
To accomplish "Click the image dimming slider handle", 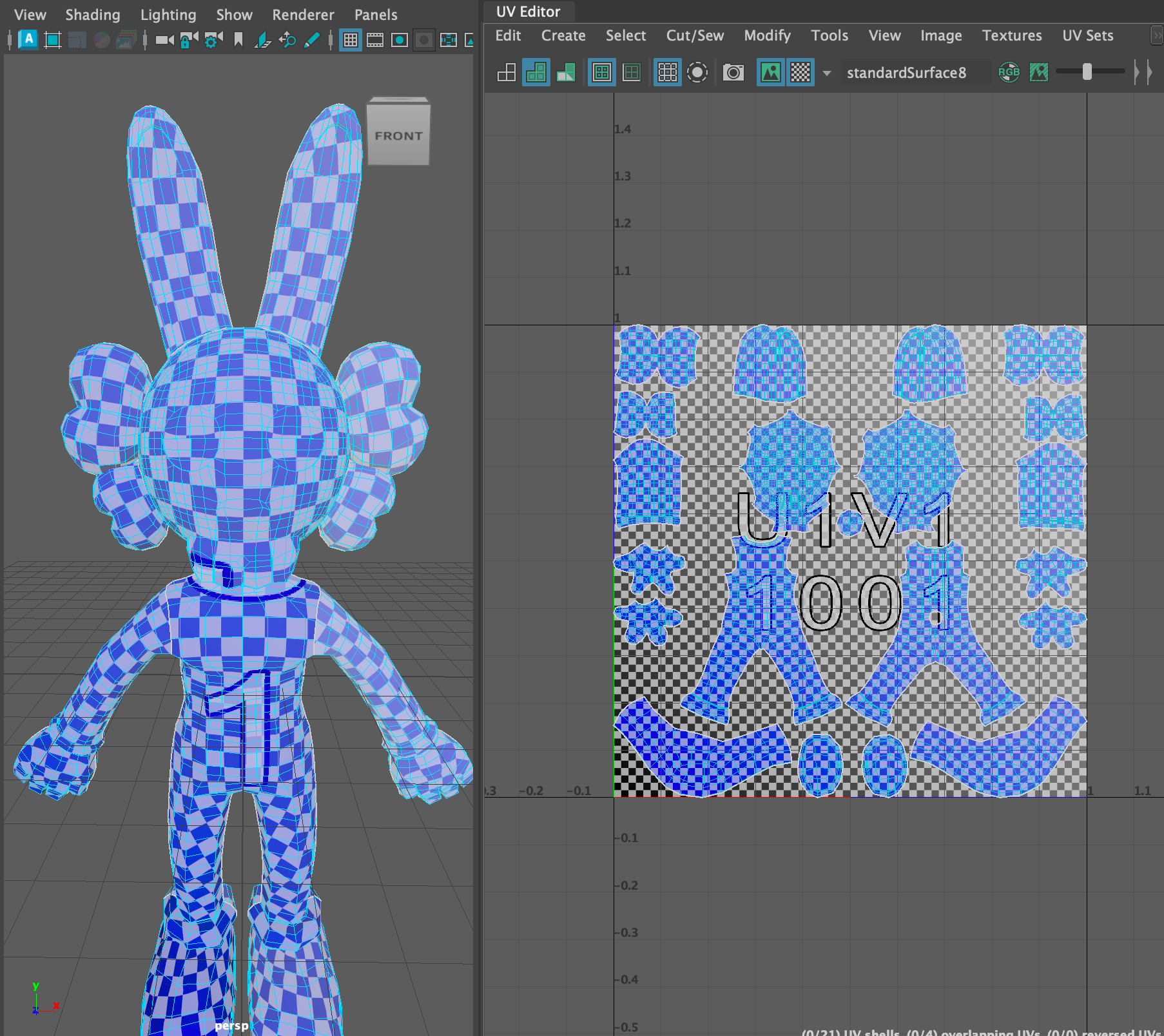I will point(1087,72).
